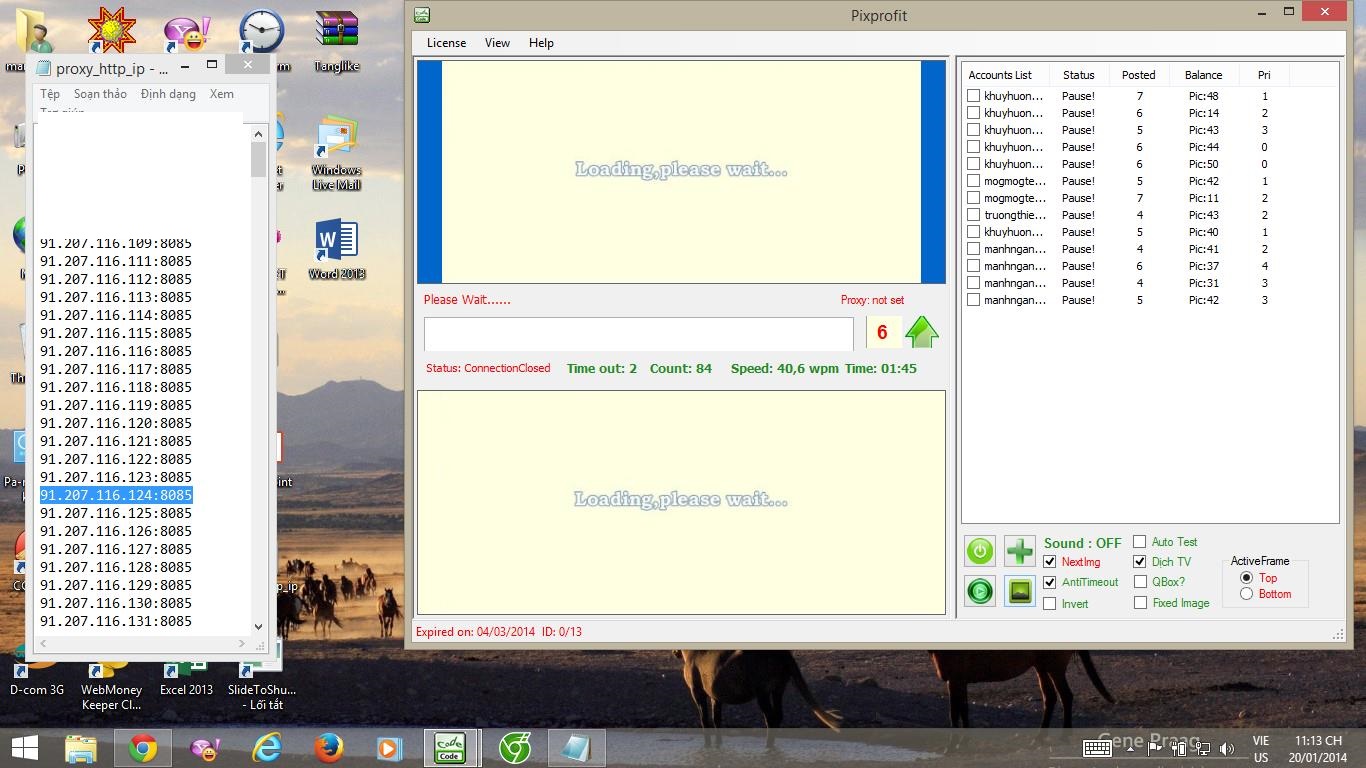Open Internet Explorer from the taskbar
Image resolution: width=1366 pixels, height=768 pixels.
click(267, 748)
